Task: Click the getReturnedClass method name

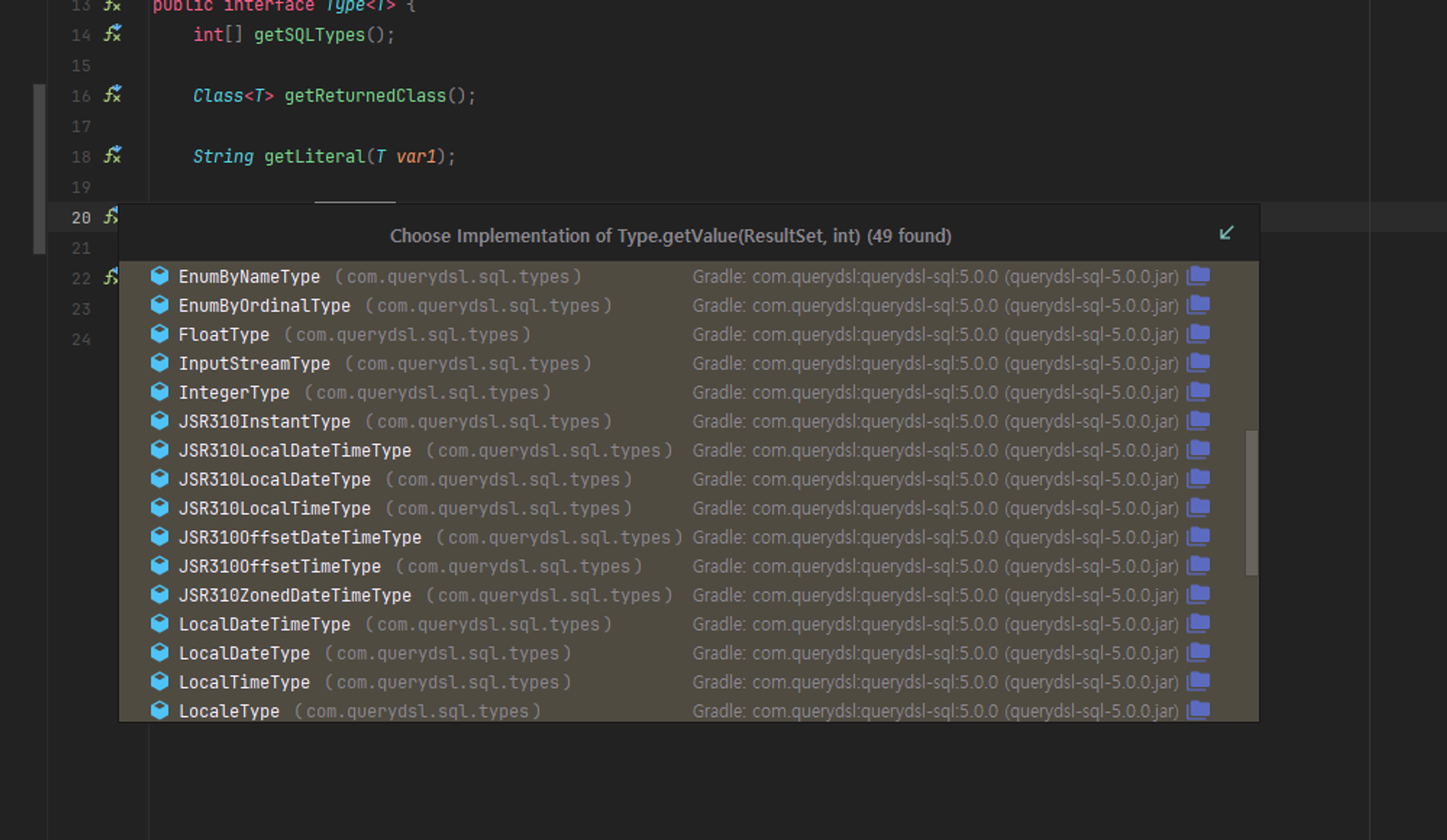Action: 365,96
